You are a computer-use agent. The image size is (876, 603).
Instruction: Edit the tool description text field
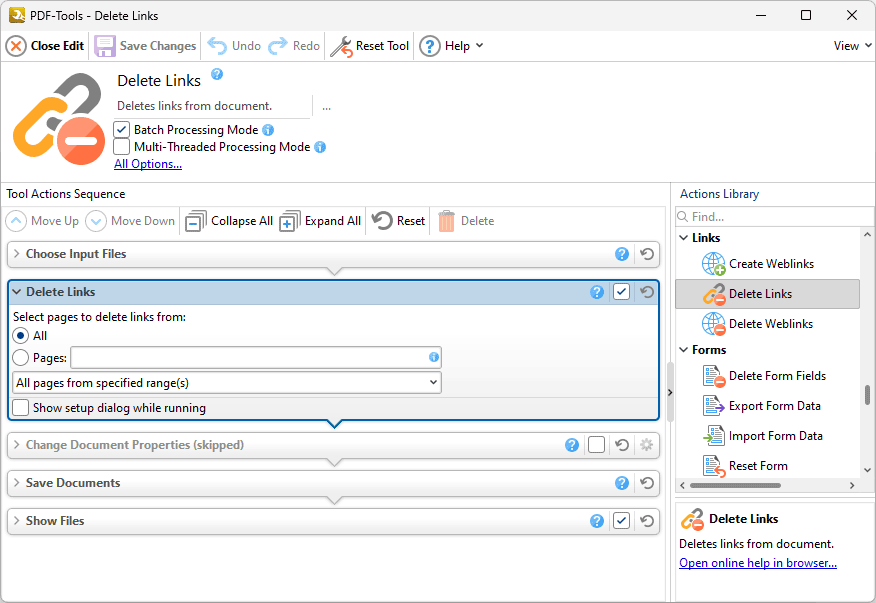click(x=213, y=106)
